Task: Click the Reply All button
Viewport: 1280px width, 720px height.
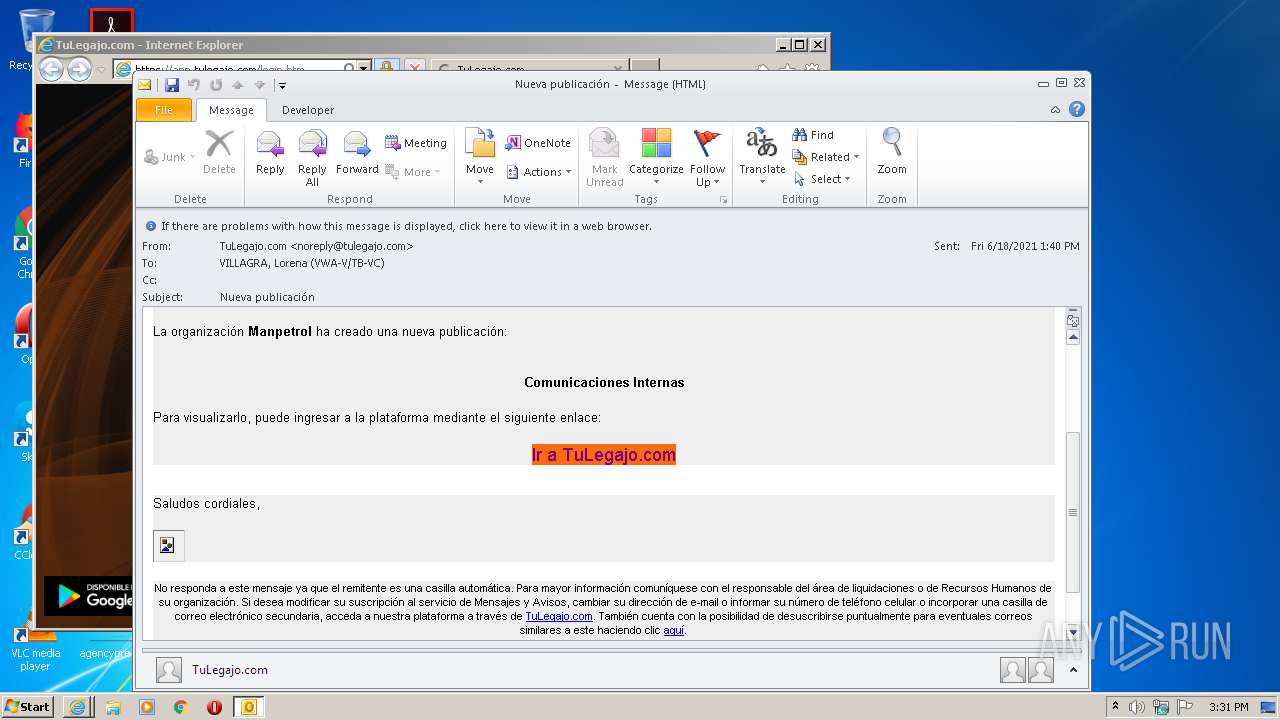Action: click(x=312, y=157)
